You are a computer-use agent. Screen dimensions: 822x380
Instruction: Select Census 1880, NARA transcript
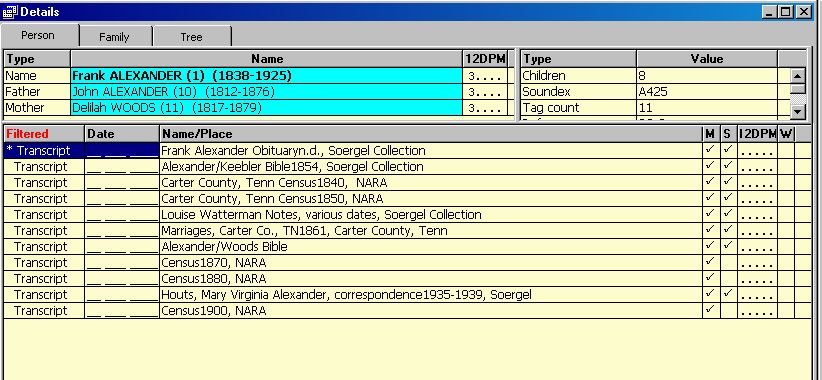tap(407, 278)
